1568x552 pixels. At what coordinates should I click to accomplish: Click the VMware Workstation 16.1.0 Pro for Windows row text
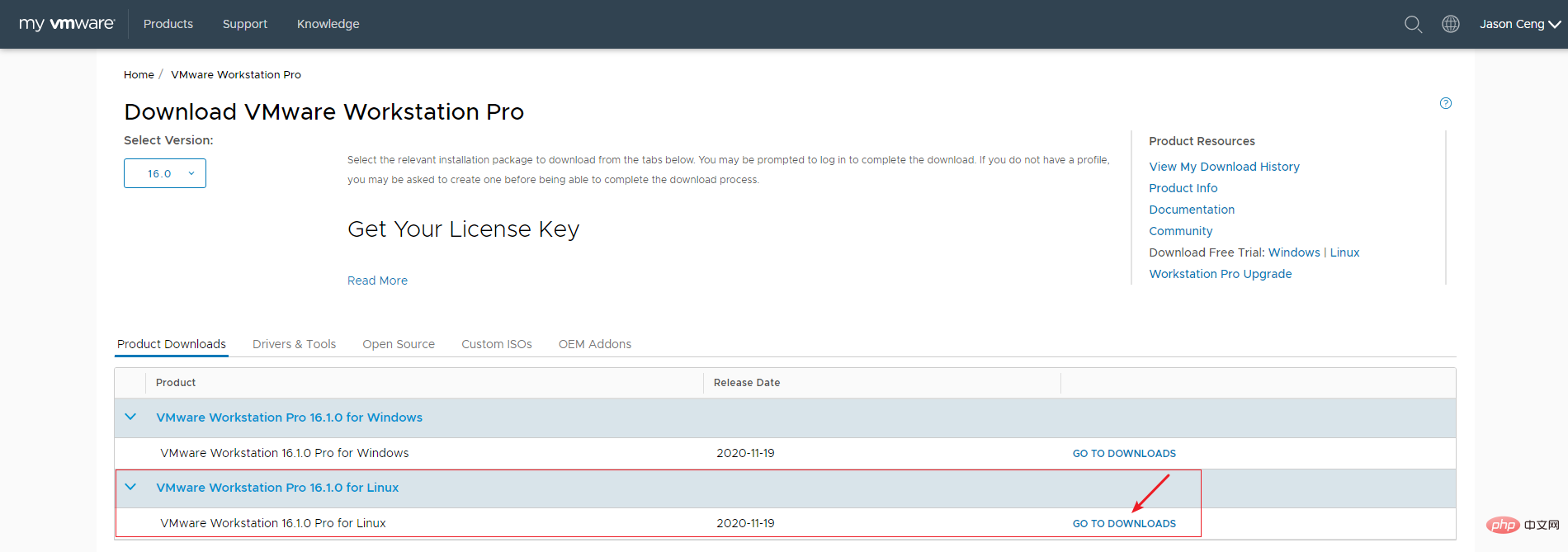[285, 453]
